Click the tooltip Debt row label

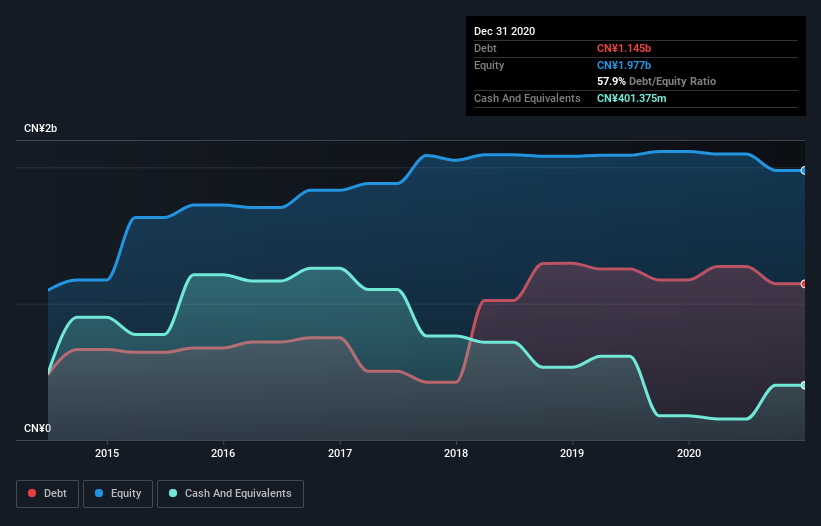click(x=485, y=48)
